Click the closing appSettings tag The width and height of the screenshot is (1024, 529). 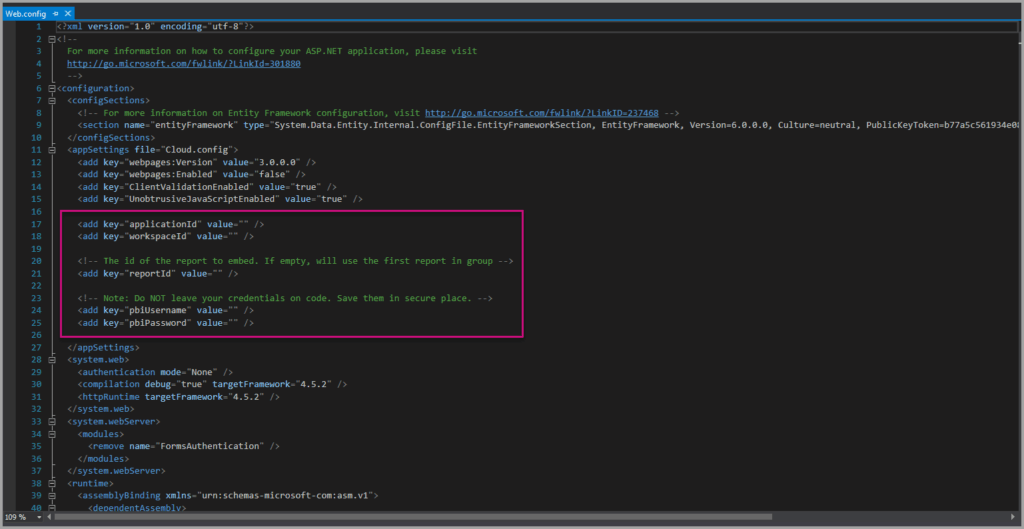103,348
